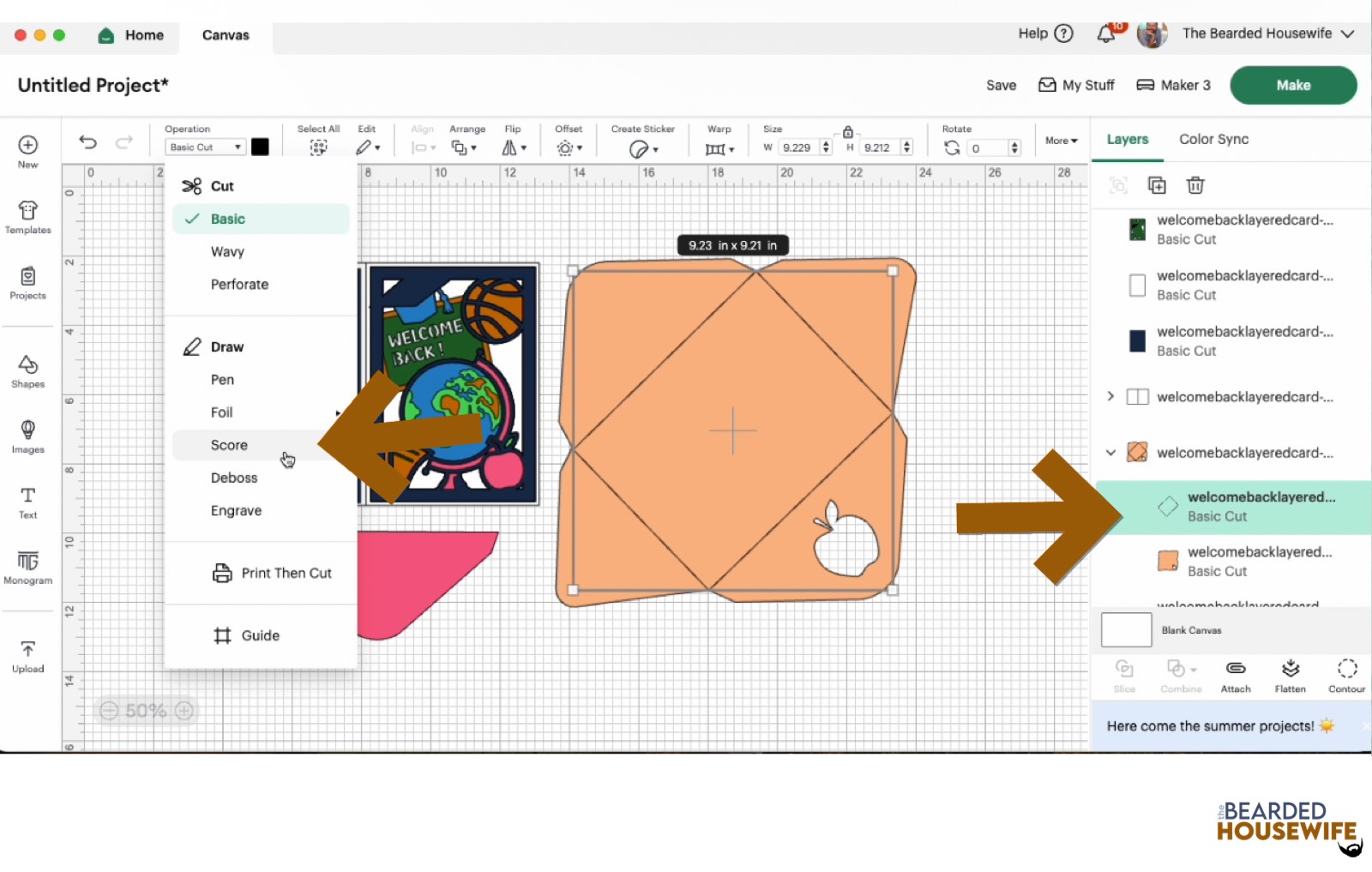Expand the collapsed welcomebacklayeredcard layer group

(1110, 396)
